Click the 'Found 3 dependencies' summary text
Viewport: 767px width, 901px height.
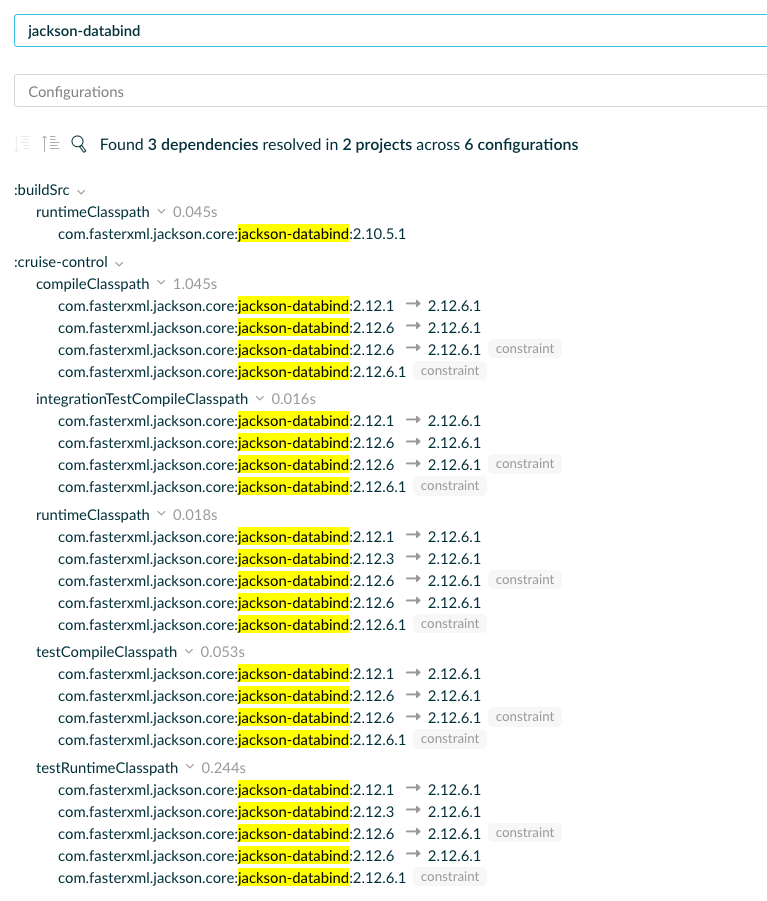[339, 144]
